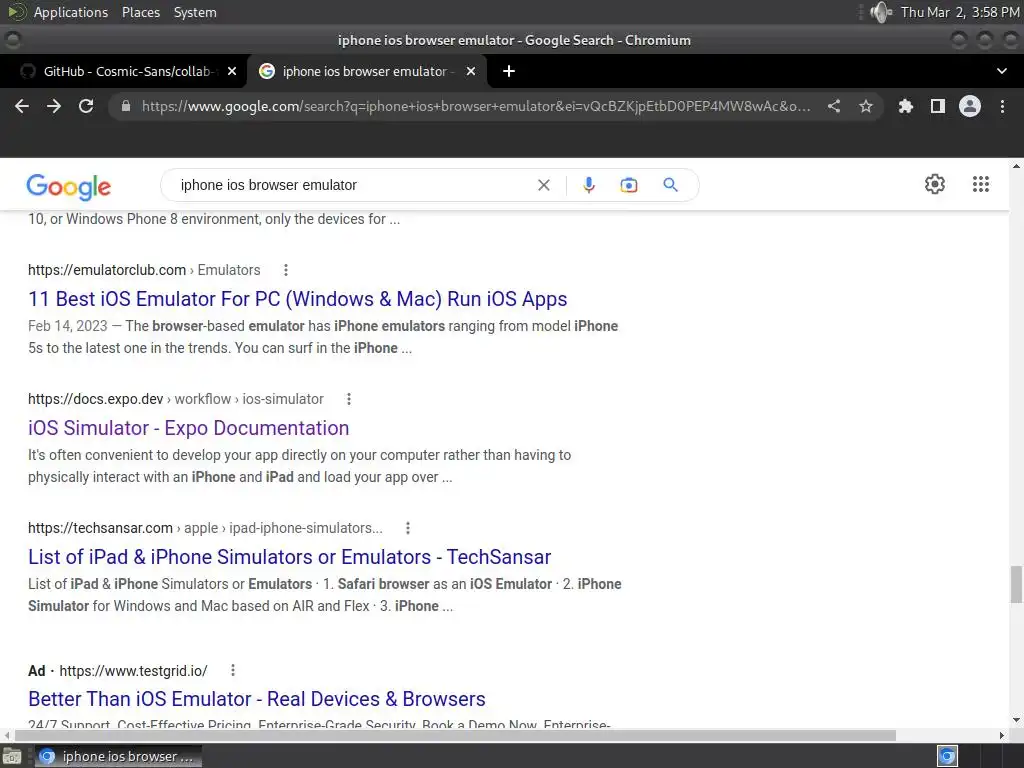
Task: Click the scroll-up arrow of vertical scrollbar
Action: coord(1016,166)
